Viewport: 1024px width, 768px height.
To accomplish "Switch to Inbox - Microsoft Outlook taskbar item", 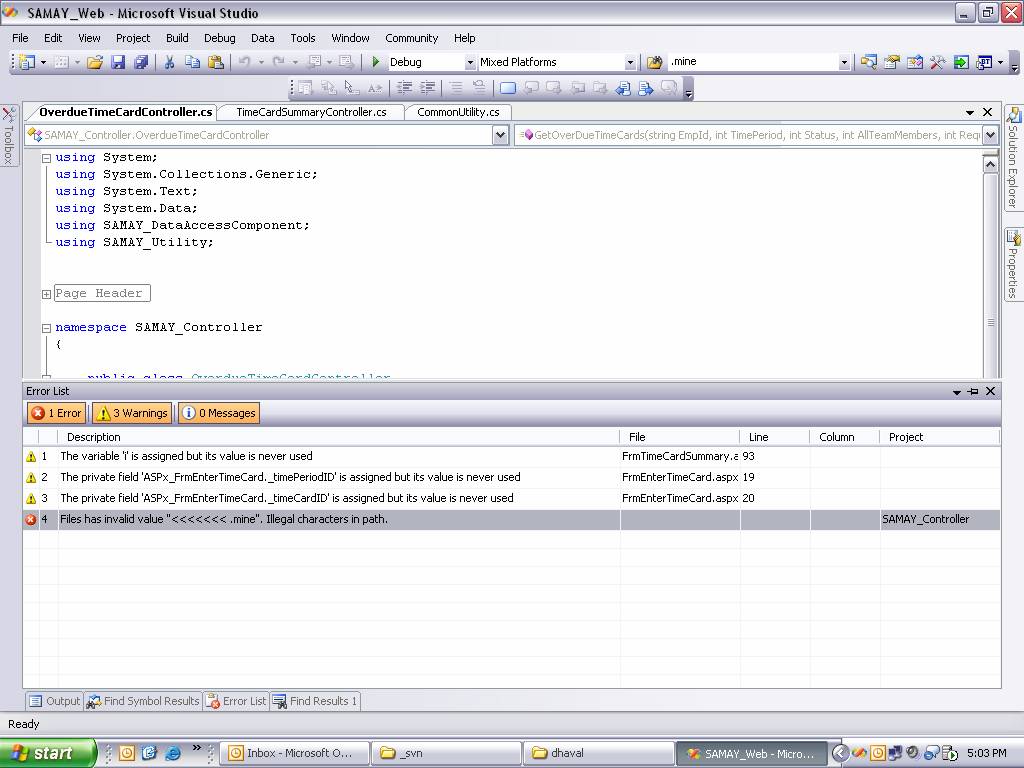I will 295,753.
